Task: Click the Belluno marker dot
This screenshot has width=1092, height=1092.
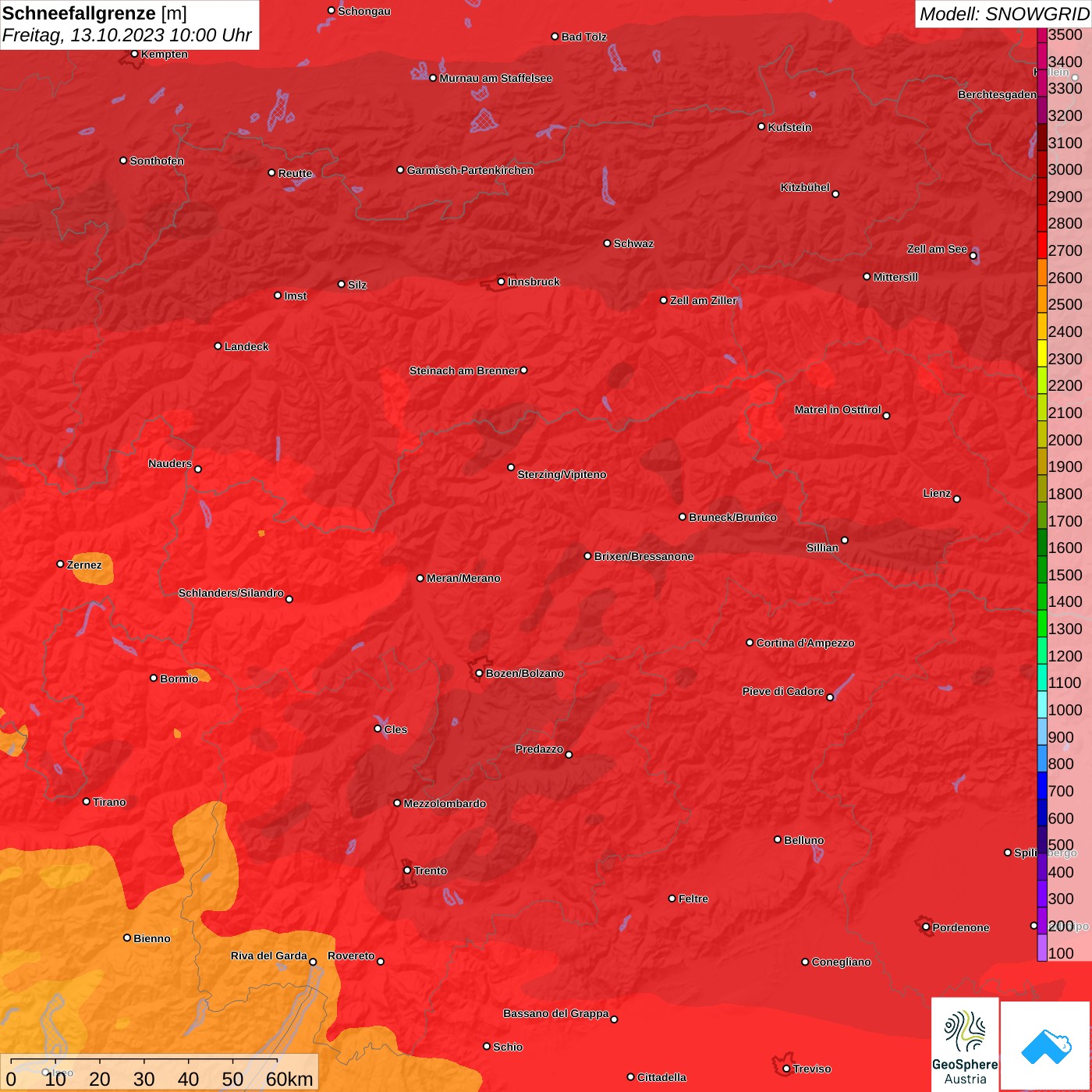Action: pos(777,839)
